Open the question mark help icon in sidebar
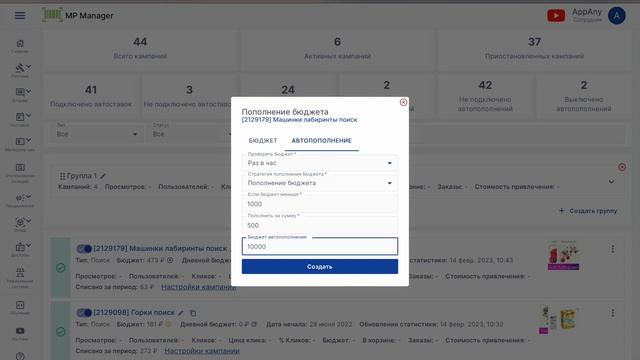Image resolution: width=640 pixels, height=360 pixels. (20, 356)
